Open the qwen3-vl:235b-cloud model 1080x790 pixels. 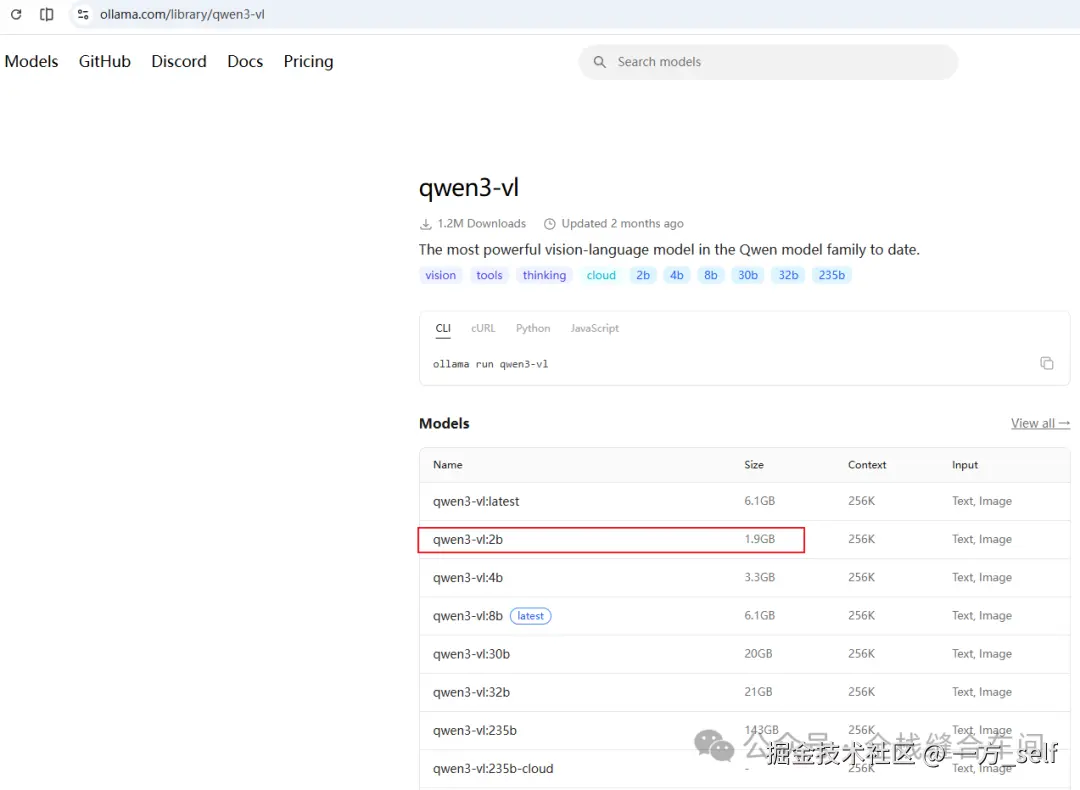point(493,769)
